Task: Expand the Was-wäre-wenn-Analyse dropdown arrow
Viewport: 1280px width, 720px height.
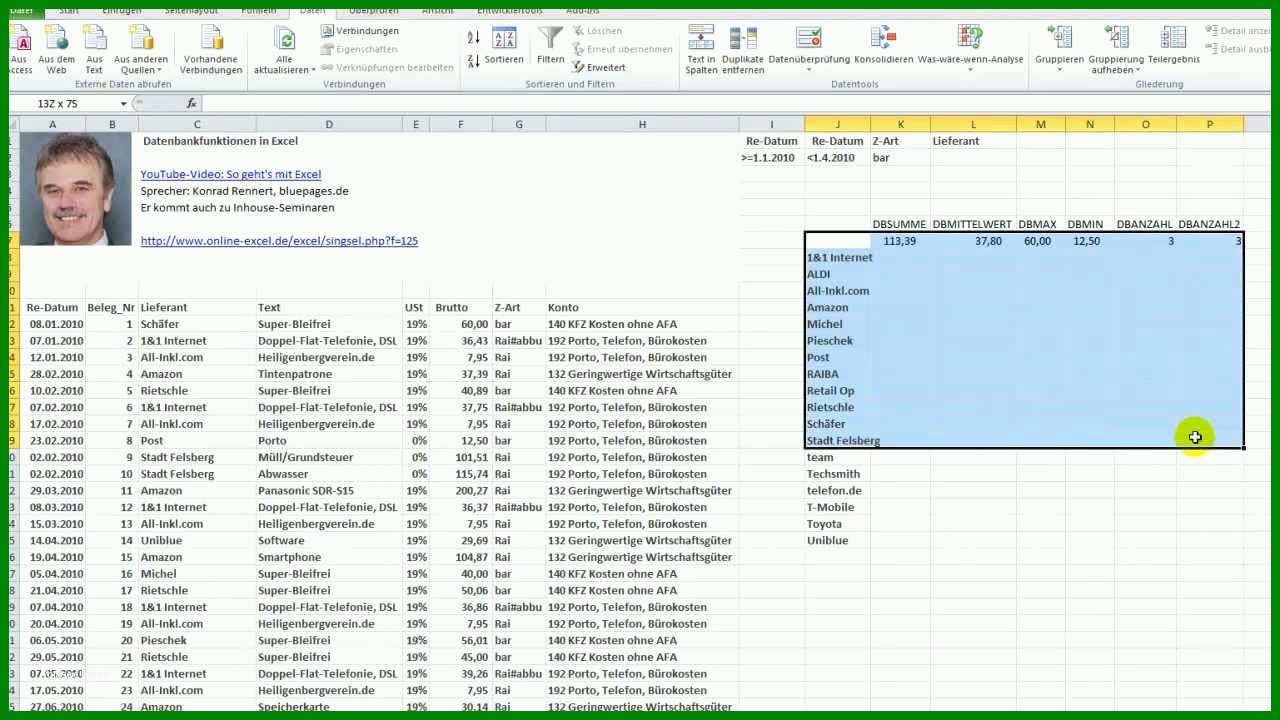Action: 970,71
